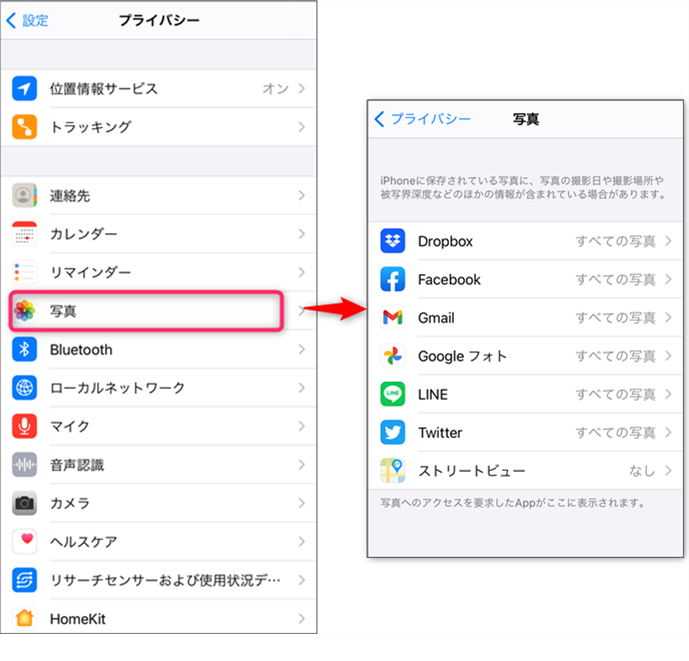Tap the Bluetooth icon
Screen dimensions: 689x661
click(24, 349)
